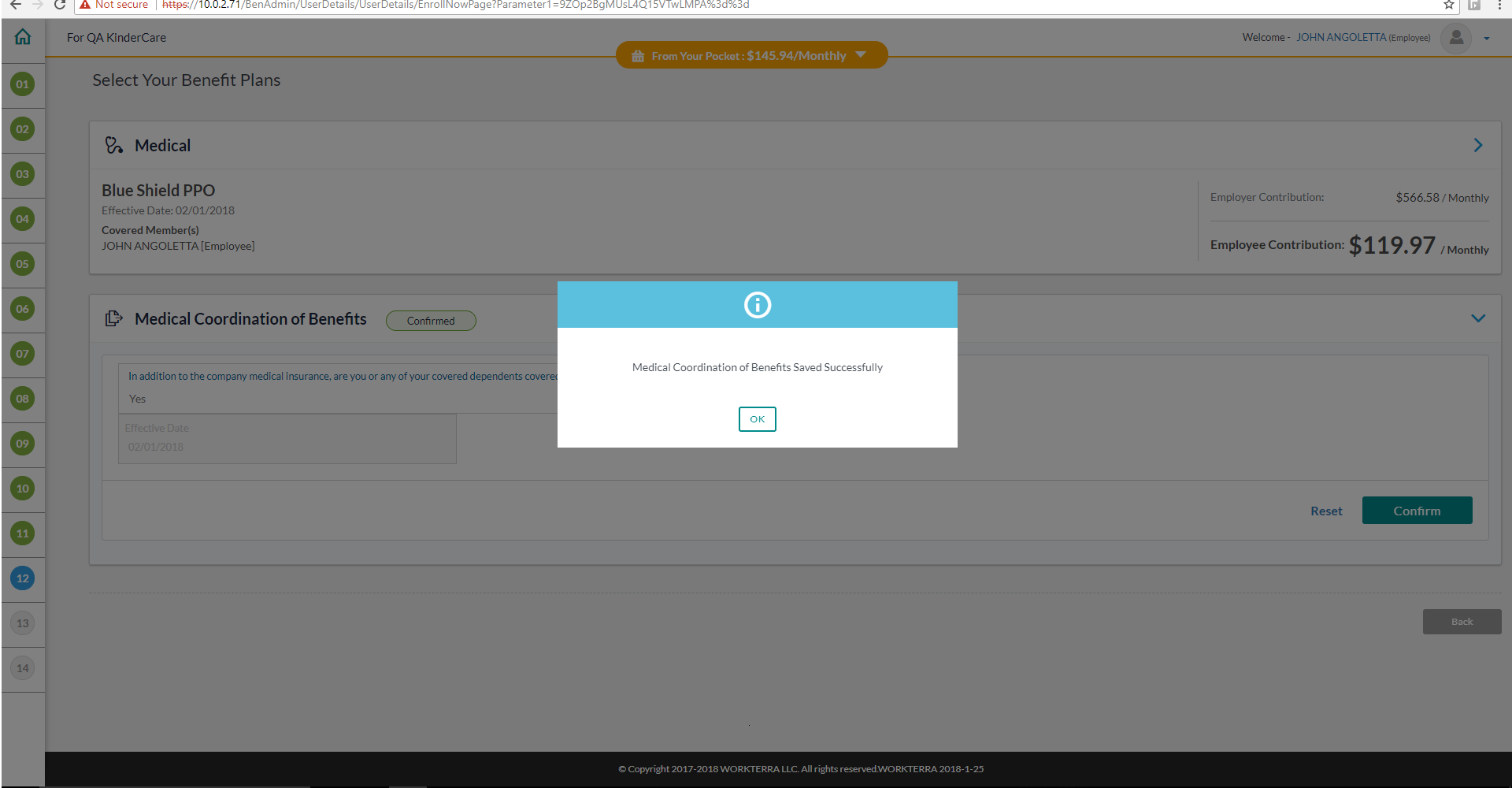Click the Confirm button

[x=1417, y=511]
